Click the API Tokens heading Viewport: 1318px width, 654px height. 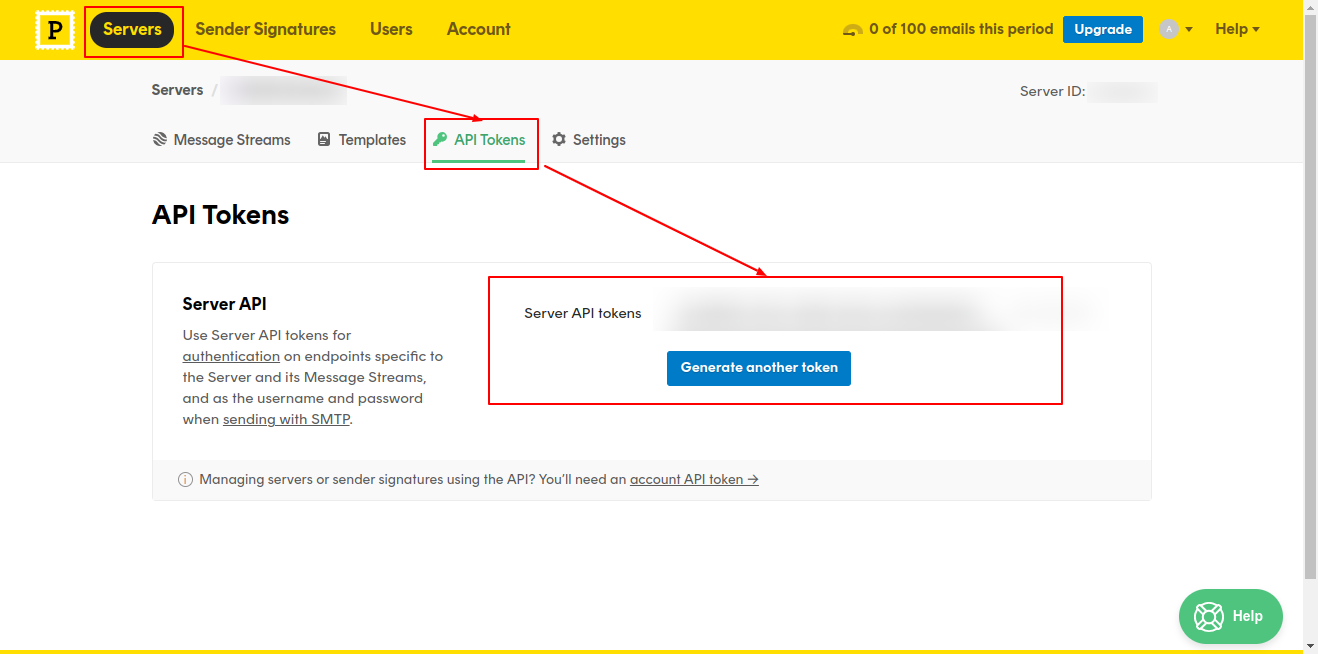point(220,215)
